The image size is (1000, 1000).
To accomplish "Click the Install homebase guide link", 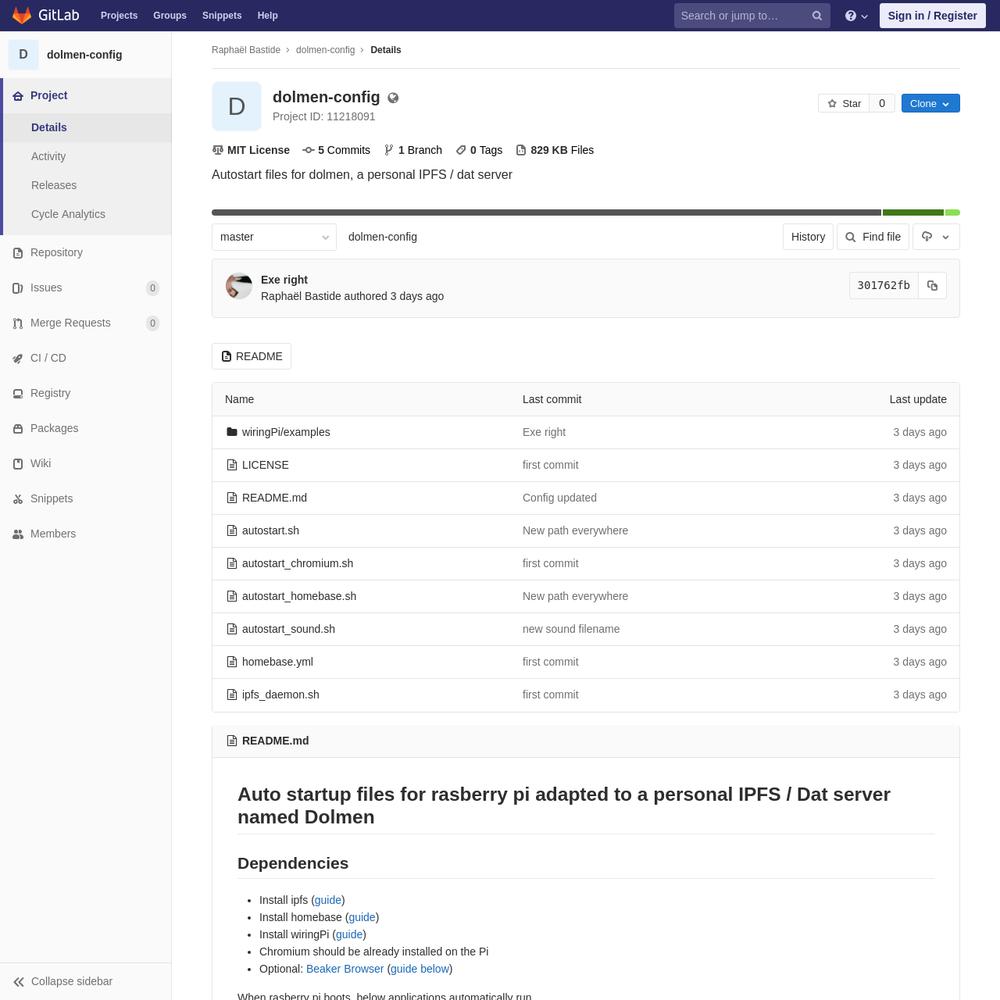I will click(x=362, y=918).
